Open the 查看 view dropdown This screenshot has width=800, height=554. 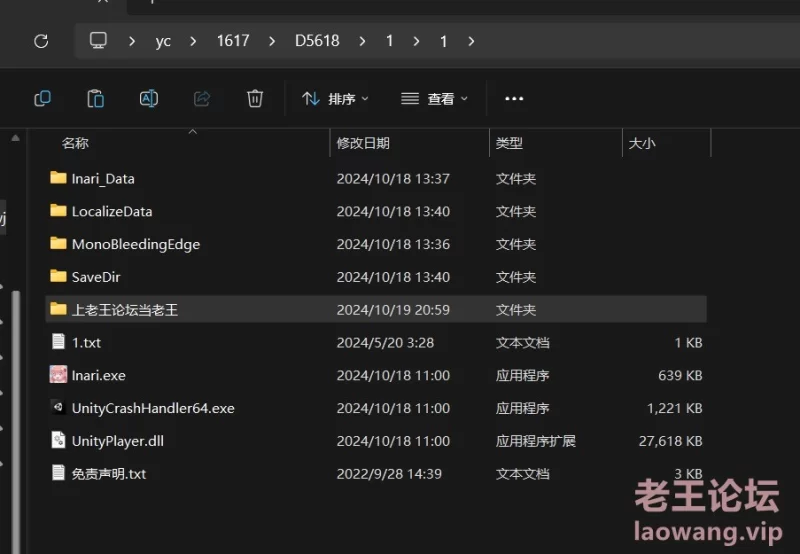[x=434, y=98]
